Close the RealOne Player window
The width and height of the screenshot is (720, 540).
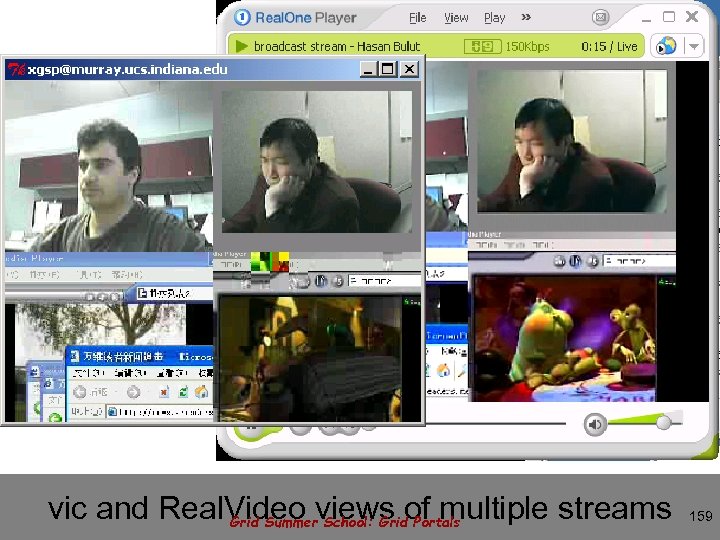coord(692,17)
